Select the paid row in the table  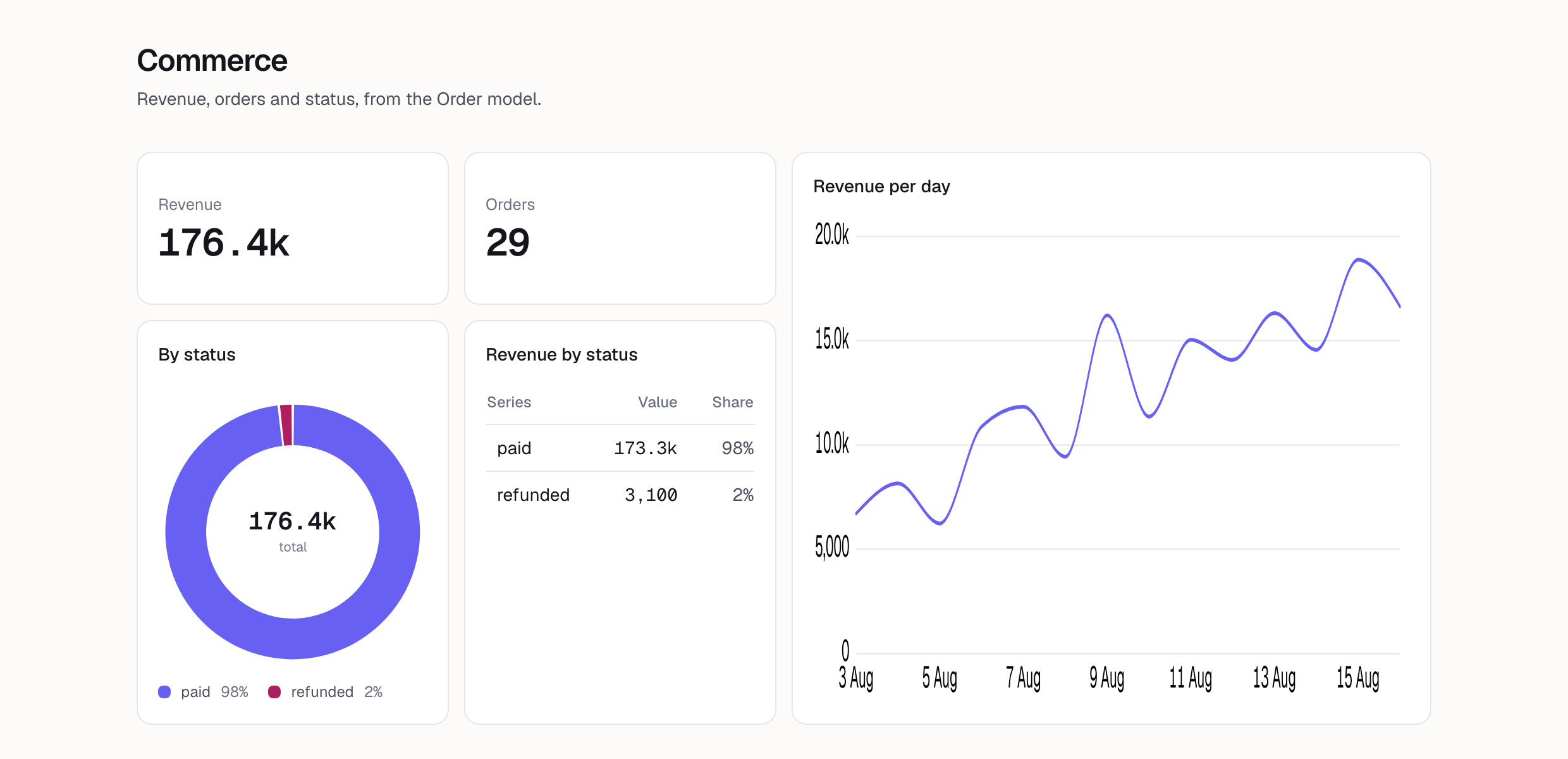(x=620, y=448)
